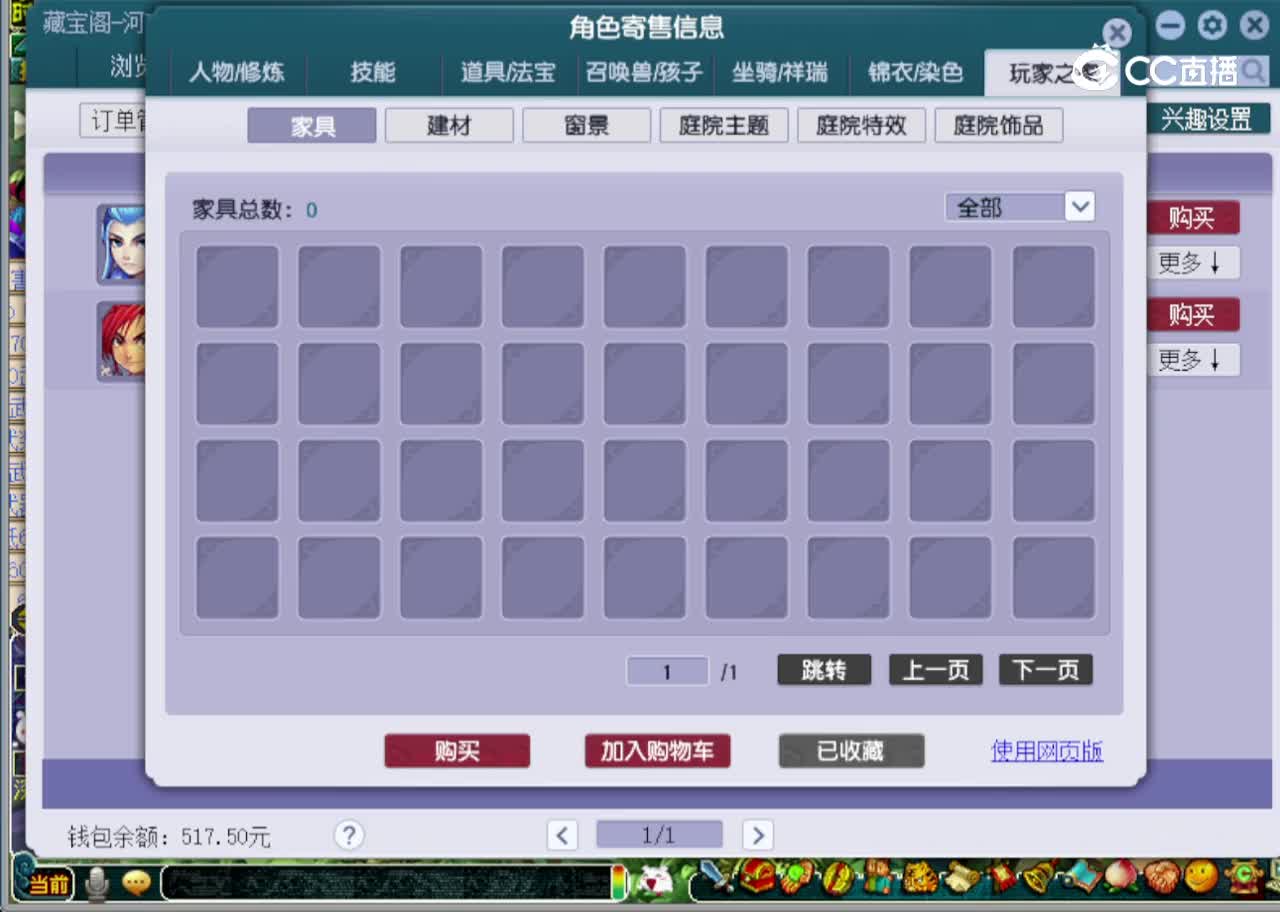Open the CC直播 search magnifier icon
Image resolution: width=1280 pixels, height=912 pixels.
(x=1250, y=73)
